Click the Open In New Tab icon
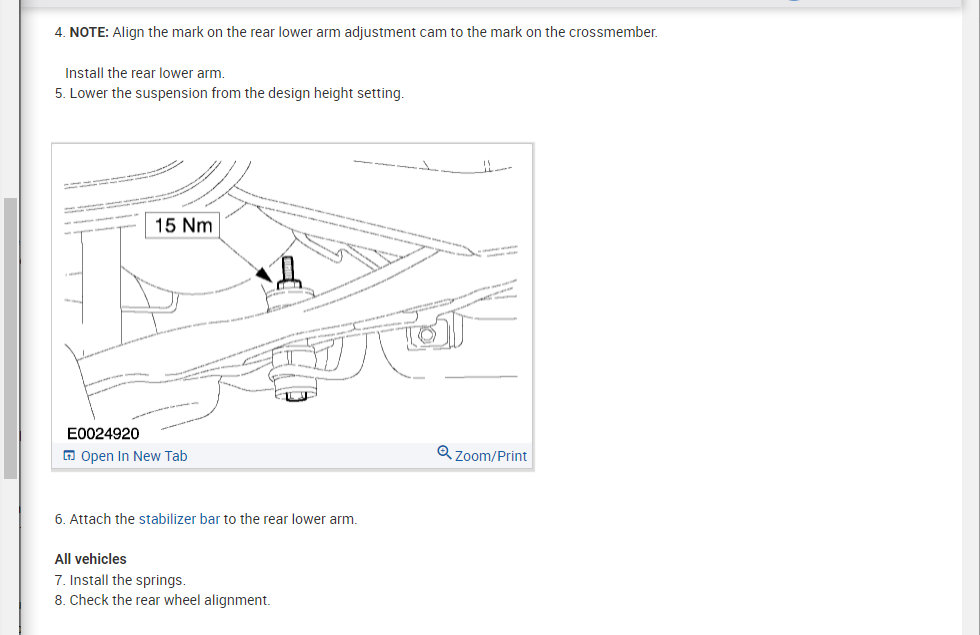Screen dimensions: 980x635 [x=69, y=456]
